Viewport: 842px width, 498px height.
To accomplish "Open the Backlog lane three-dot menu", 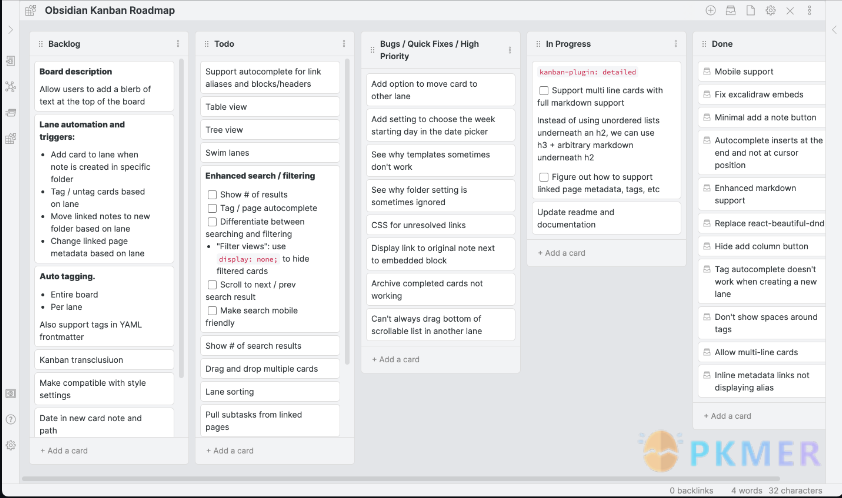I will point(178,44).
